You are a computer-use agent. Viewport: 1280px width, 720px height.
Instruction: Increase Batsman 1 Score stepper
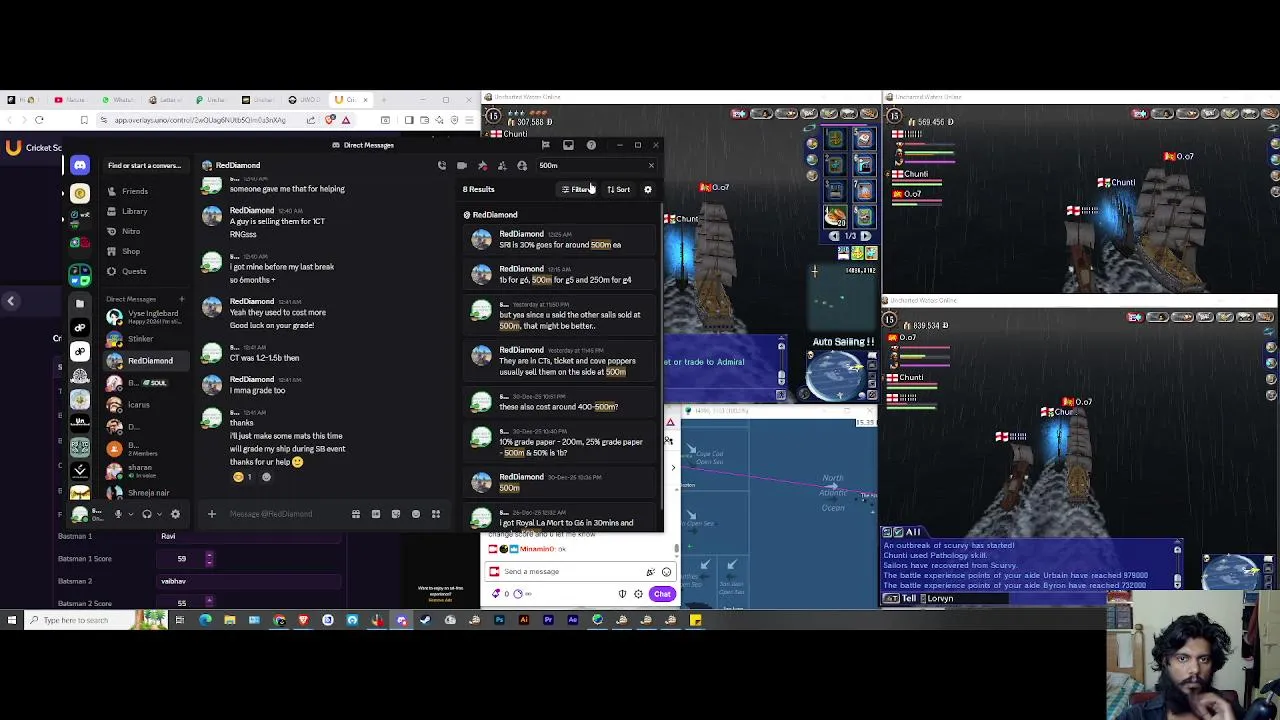(209, 556)
